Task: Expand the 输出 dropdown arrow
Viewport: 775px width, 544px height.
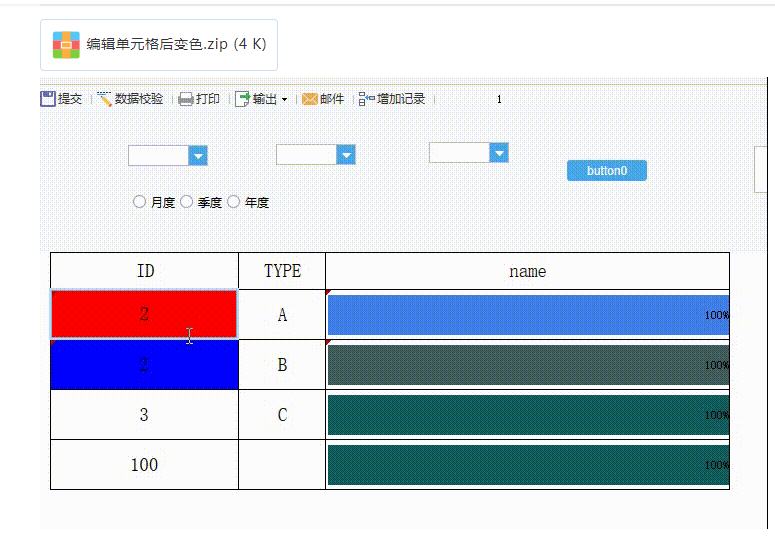Action: click(284, 99)
